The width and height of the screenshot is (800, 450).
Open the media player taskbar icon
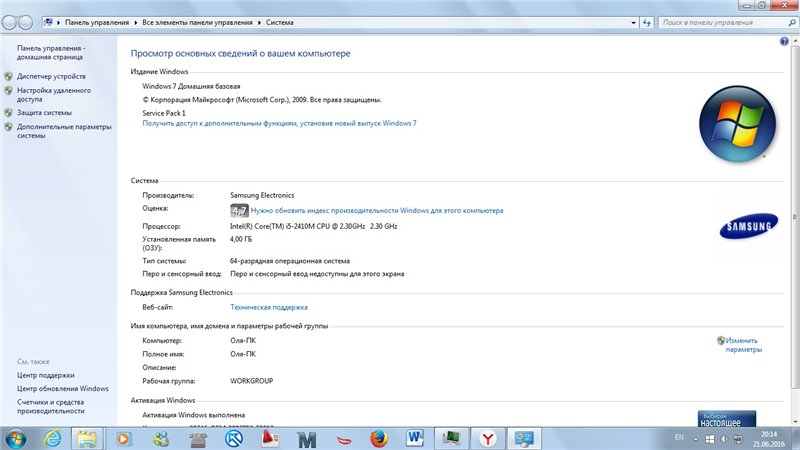point(124,439)
